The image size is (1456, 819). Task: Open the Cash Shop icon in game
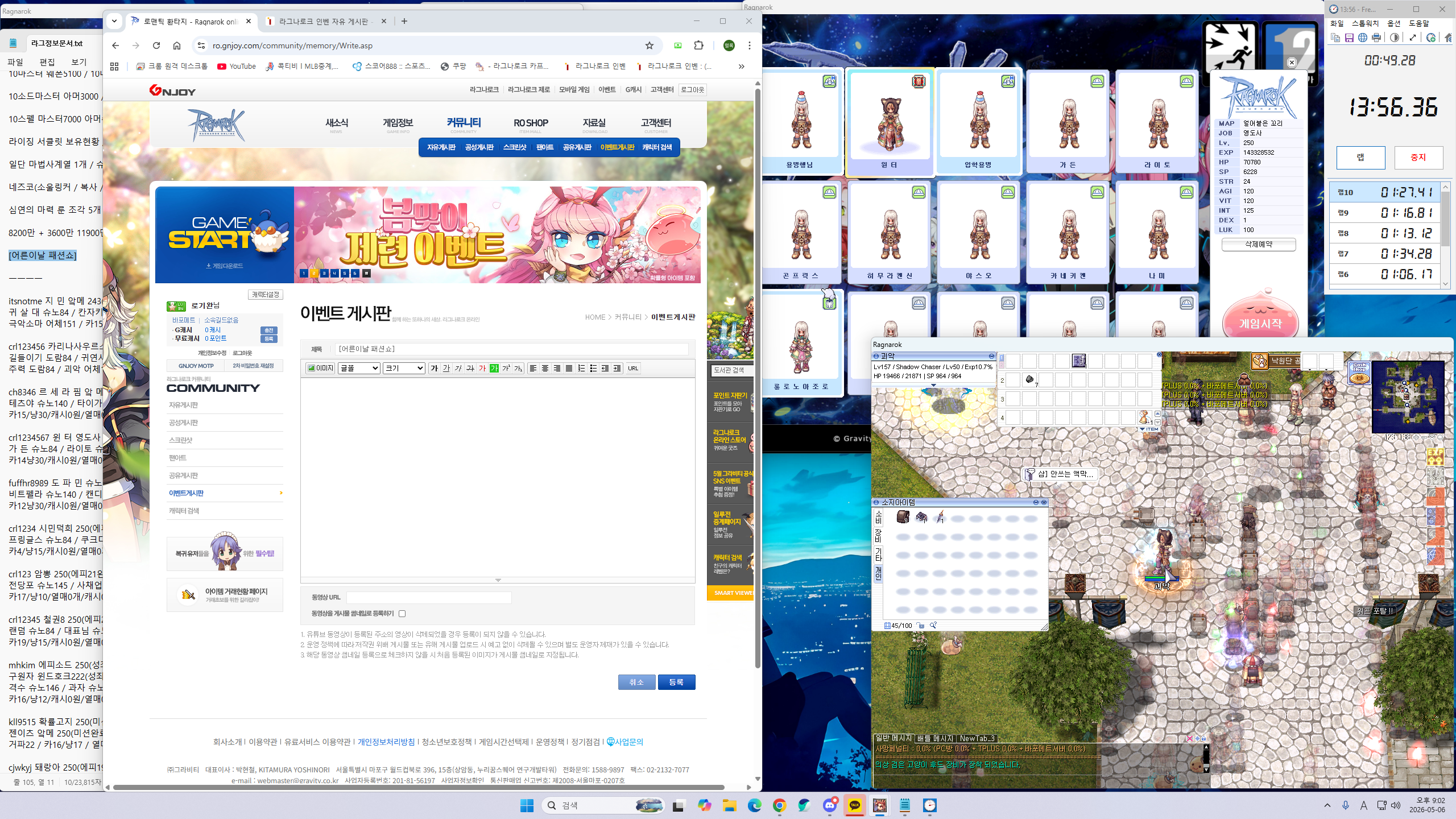tap(1359, 374)
